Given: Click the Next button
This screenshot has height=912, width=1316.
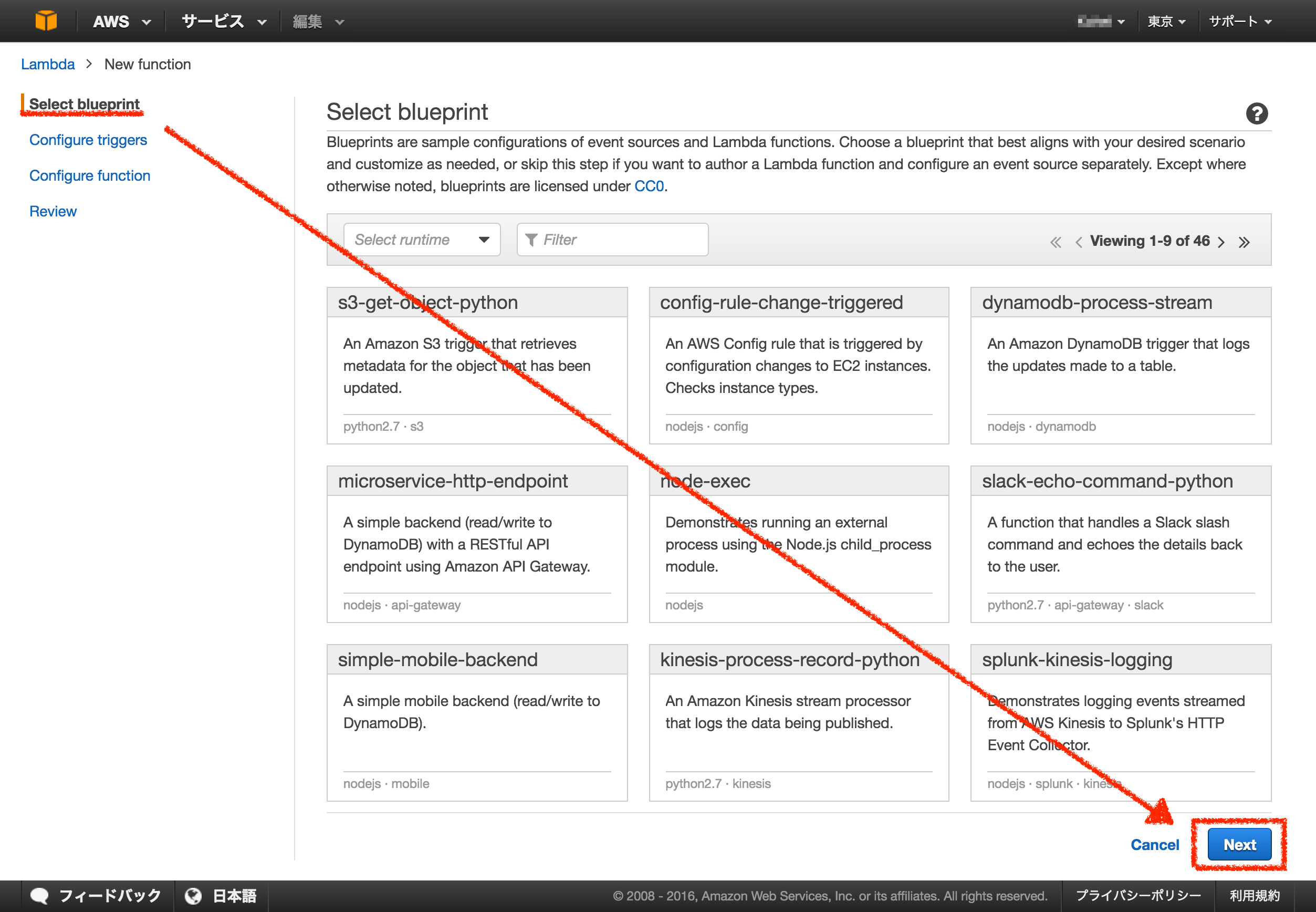Looking at the screenshot, I should (x=1238, y=845).
